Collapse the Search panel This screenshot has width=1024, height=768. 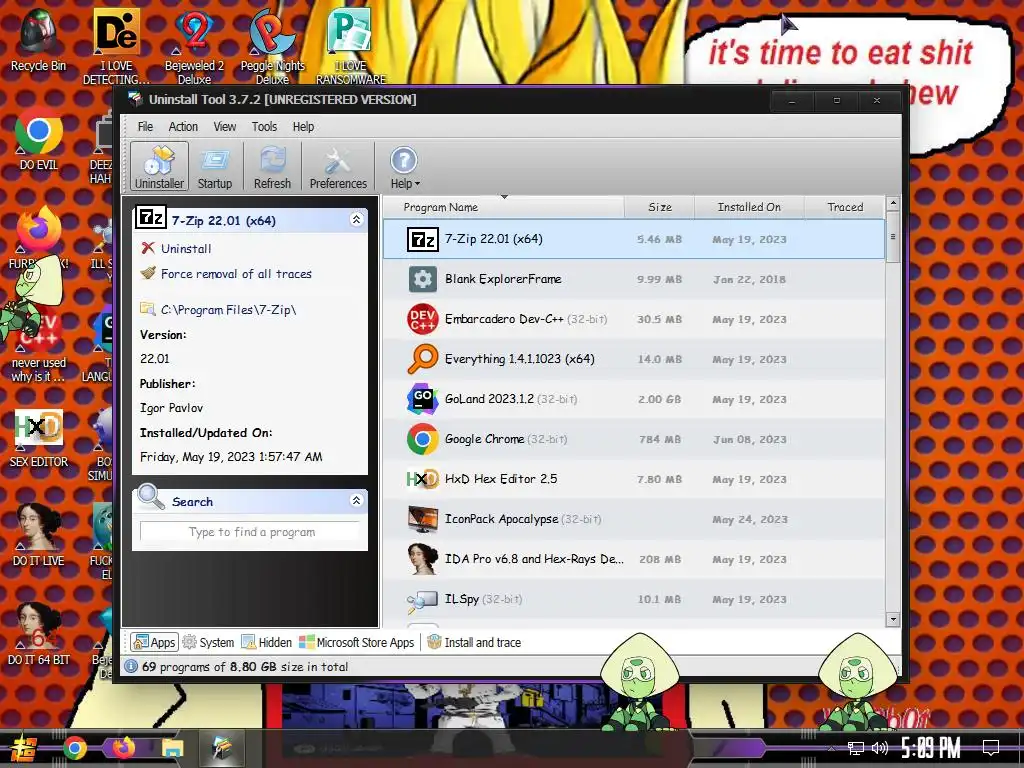tap(357, 501)
